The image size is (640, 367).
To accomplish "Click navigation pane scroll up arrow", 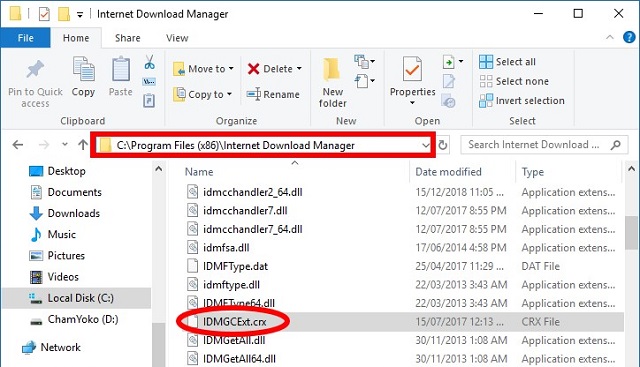I will tap(159, 169).
